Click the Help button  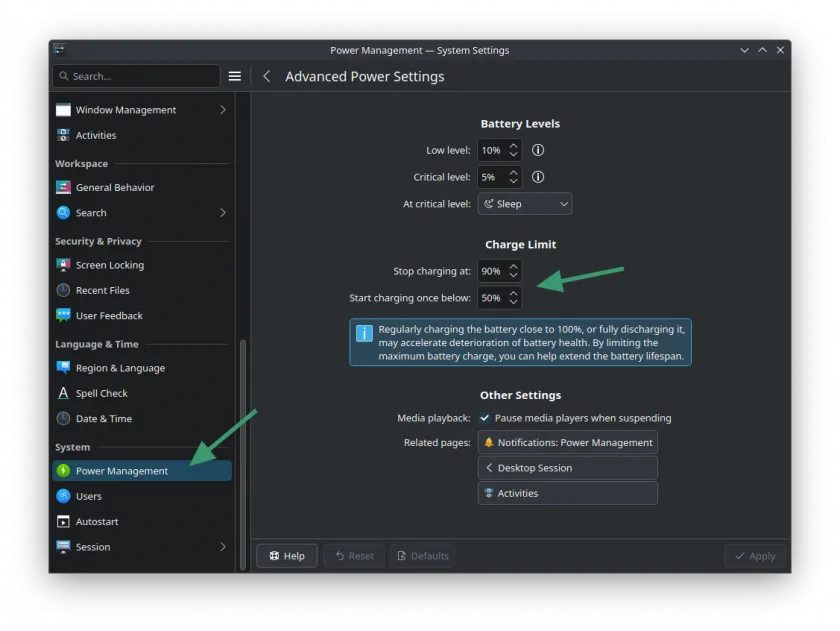[x=287, y=556]
